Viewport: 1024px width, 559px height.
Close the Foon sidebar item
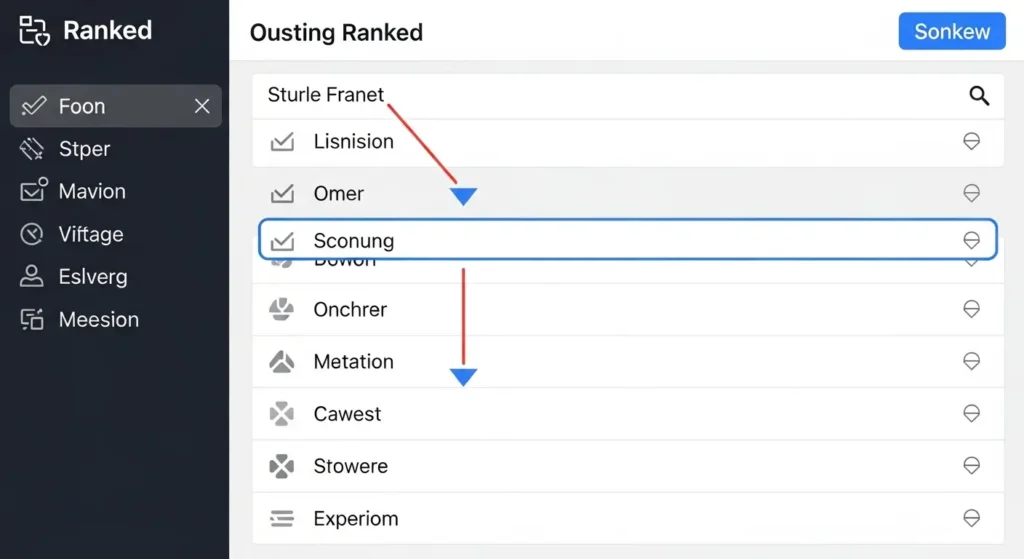(202, 106)
